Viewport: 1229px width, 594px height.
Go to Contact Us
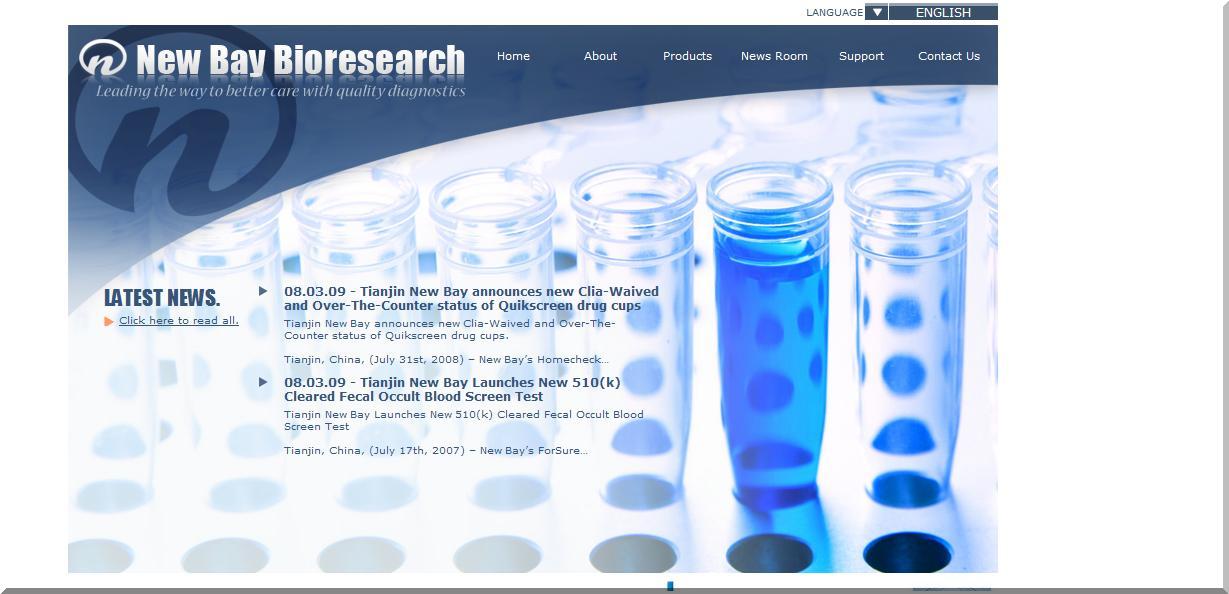[x=948, y=56]
